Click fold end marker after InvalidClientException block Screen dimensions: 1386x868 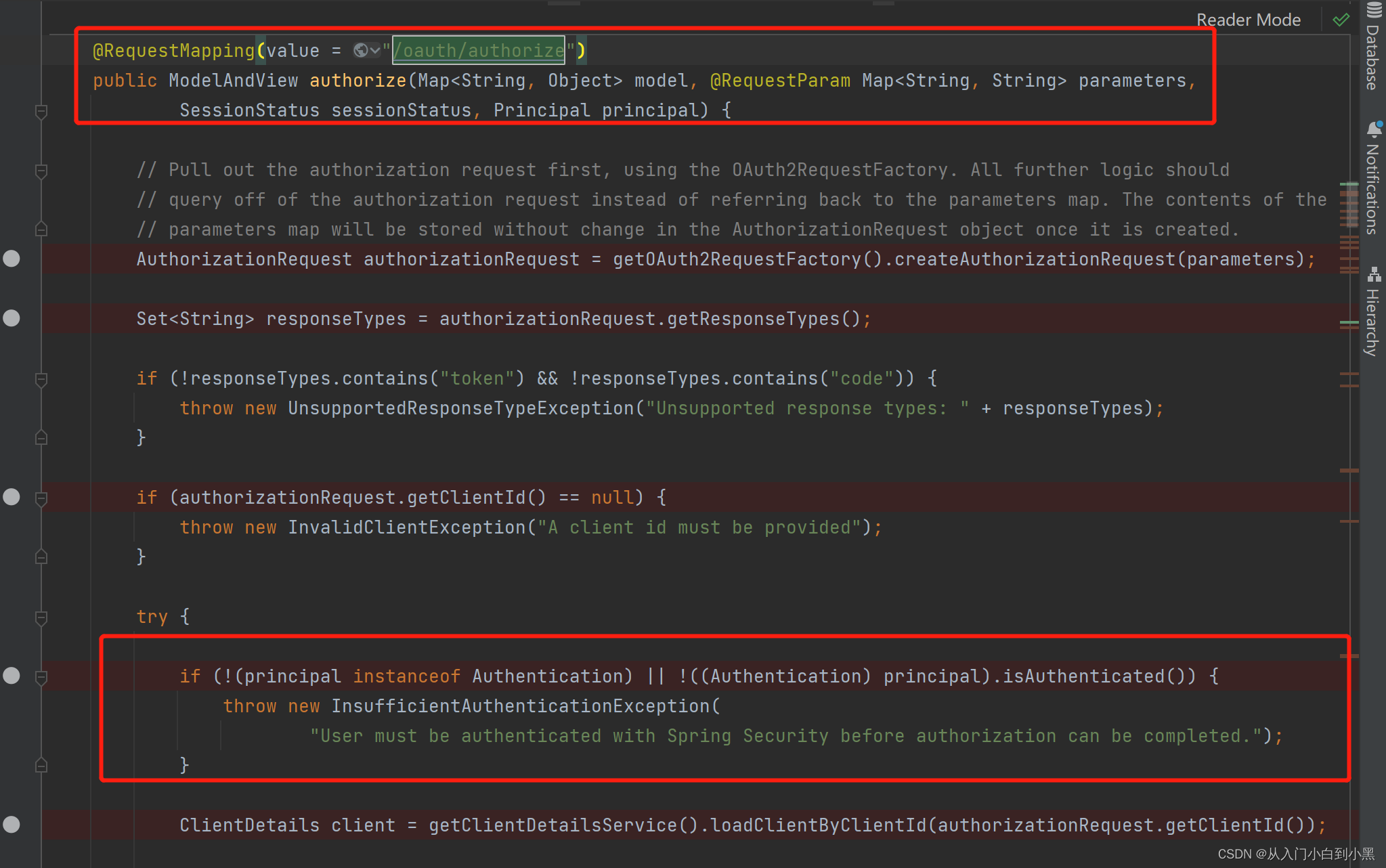click(x=41, y=557)
